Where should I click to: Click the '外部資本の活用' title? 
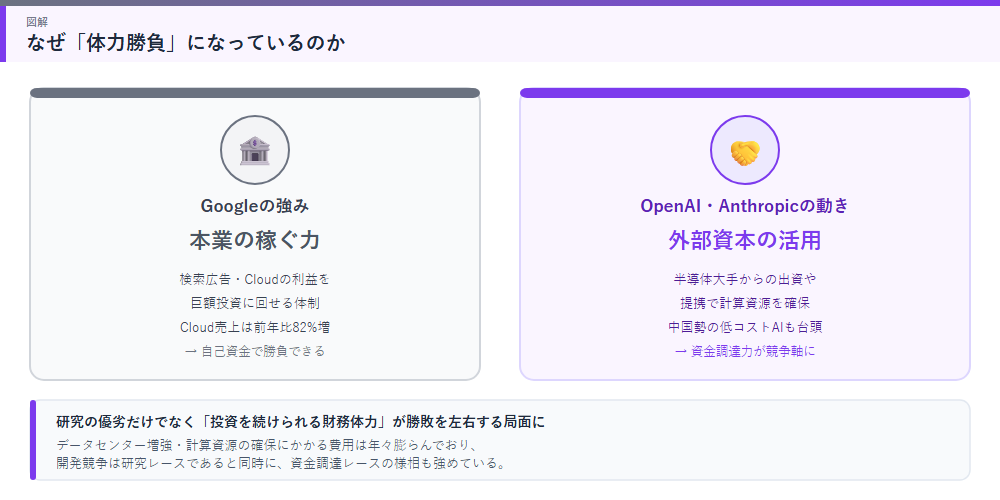[x=744, y=240]
